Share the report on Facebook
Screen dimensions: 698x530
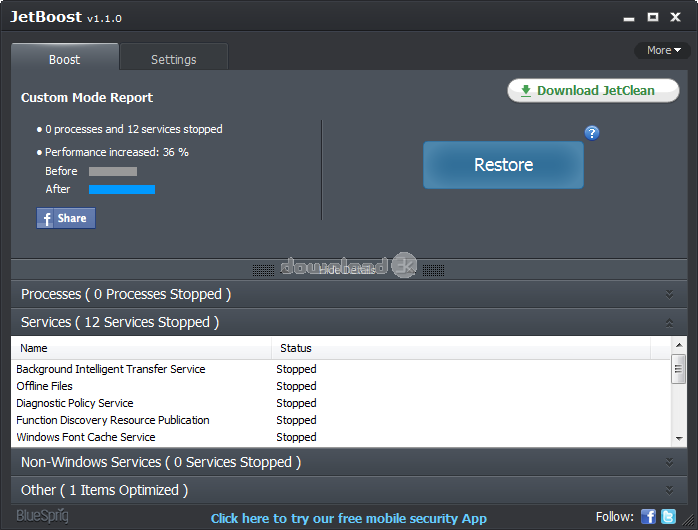click(66, 218)
